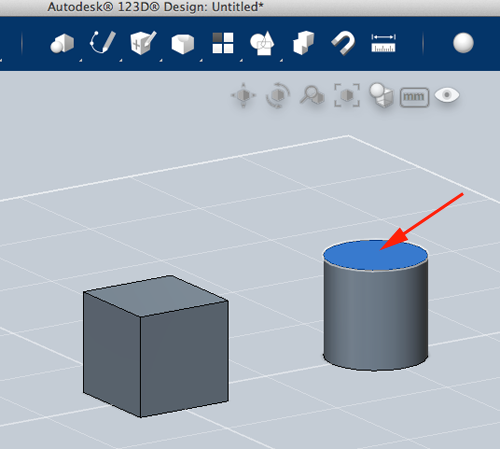Toggle the visibility eye icon
This screenshot has width=500, height=449.
(447, 95)
